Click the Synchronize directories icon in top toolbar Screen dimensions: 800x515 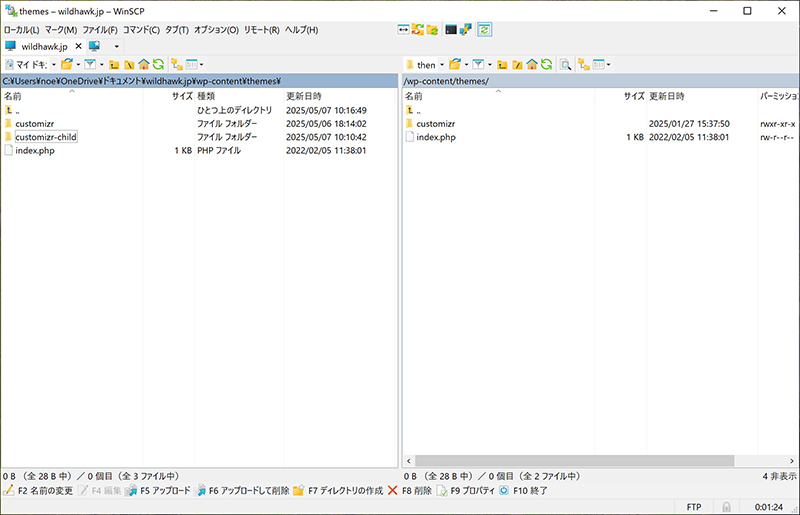(x=417, y=30)
